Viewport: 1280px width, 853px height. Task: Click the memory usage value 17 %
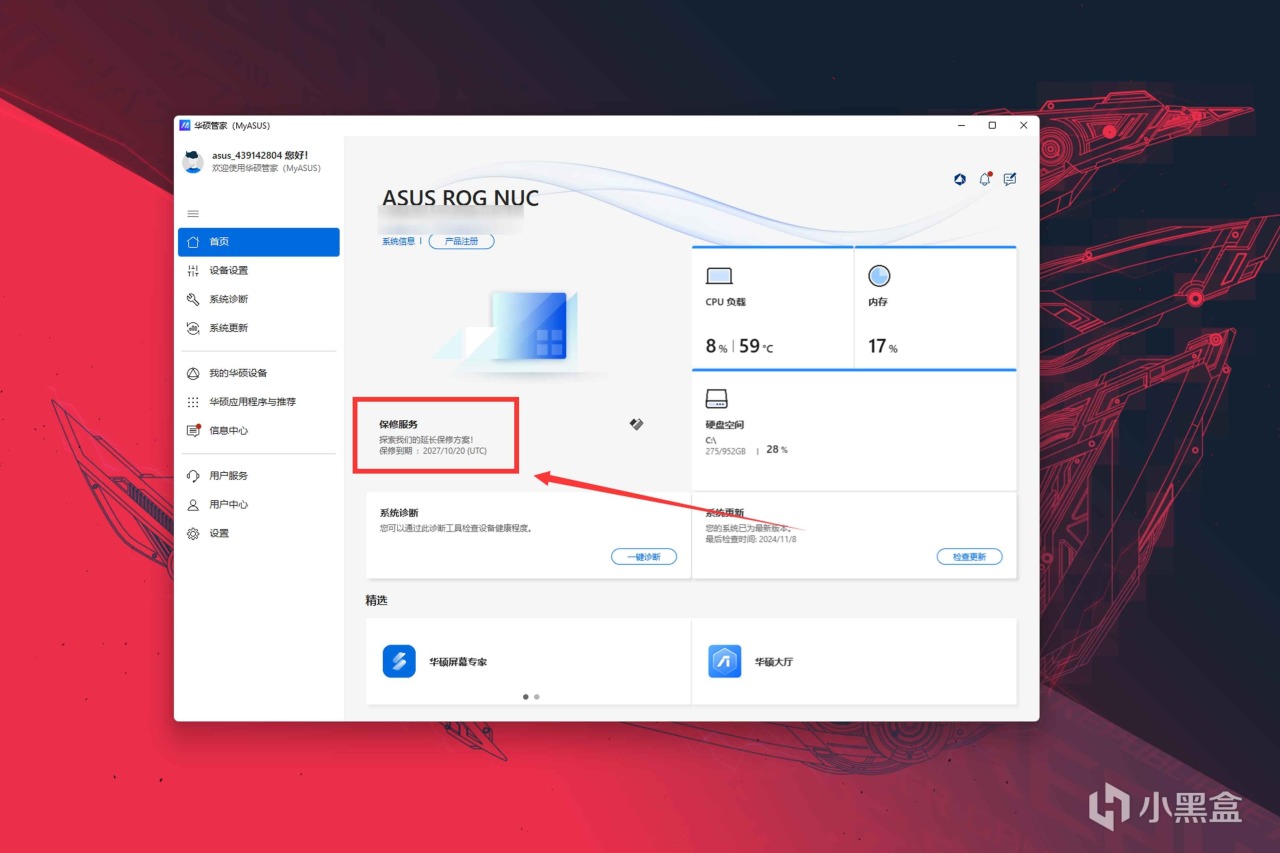(x=883, y=346)
